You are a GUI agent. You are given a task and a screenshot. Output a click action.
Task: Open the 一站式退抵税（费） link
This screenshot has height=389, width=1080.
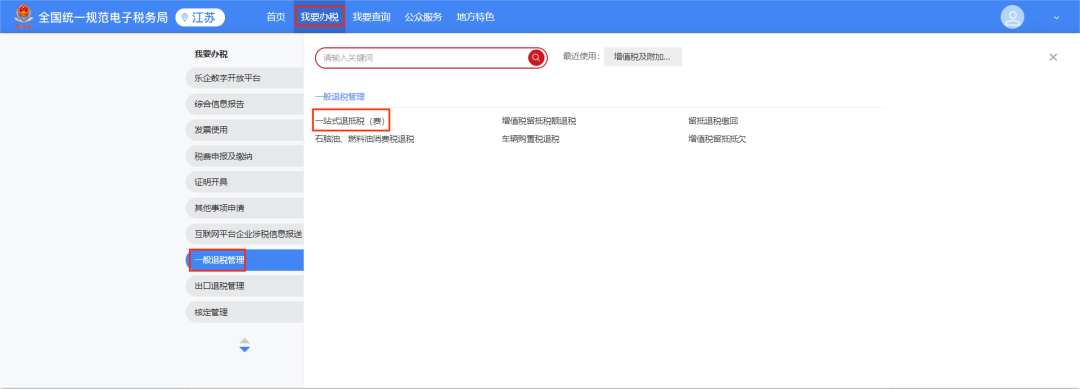click(351, 120)
